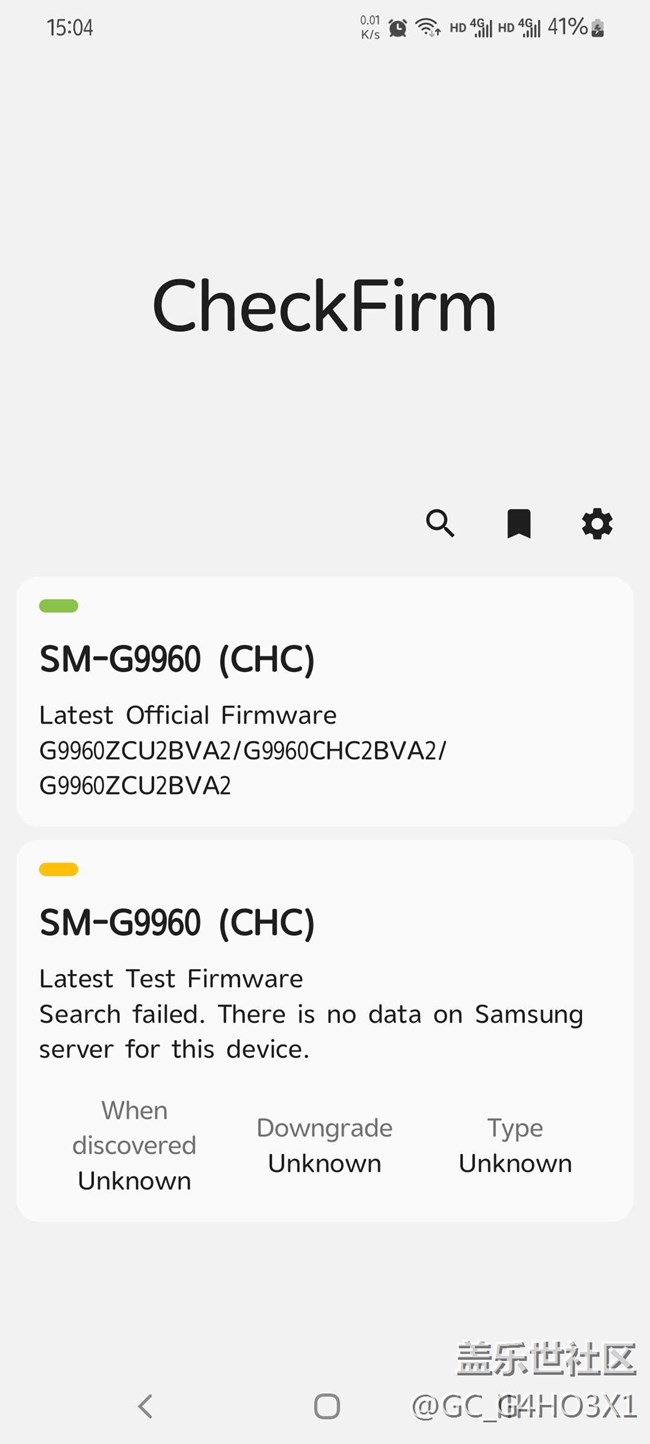
Task: Tap the Downgrade Unknown field
Action: point(324,1146)
